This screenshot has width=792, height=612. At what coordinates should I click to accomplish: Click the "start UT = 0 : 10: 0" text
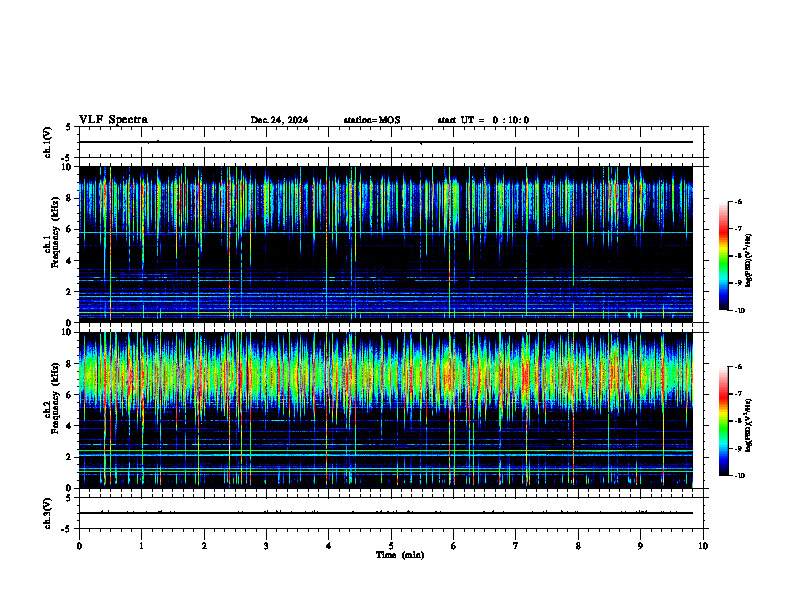[483, 120]
